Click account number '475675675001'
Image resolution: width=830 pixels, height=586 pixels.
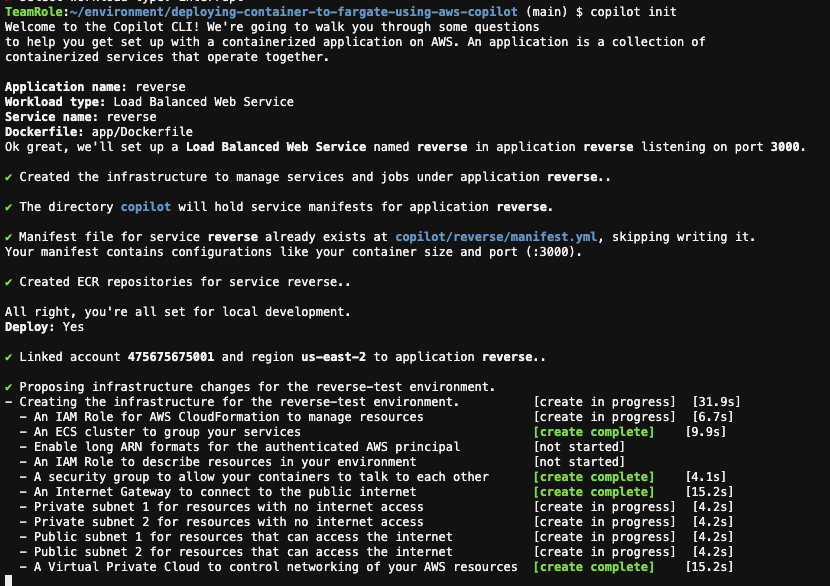coord(171,357)
